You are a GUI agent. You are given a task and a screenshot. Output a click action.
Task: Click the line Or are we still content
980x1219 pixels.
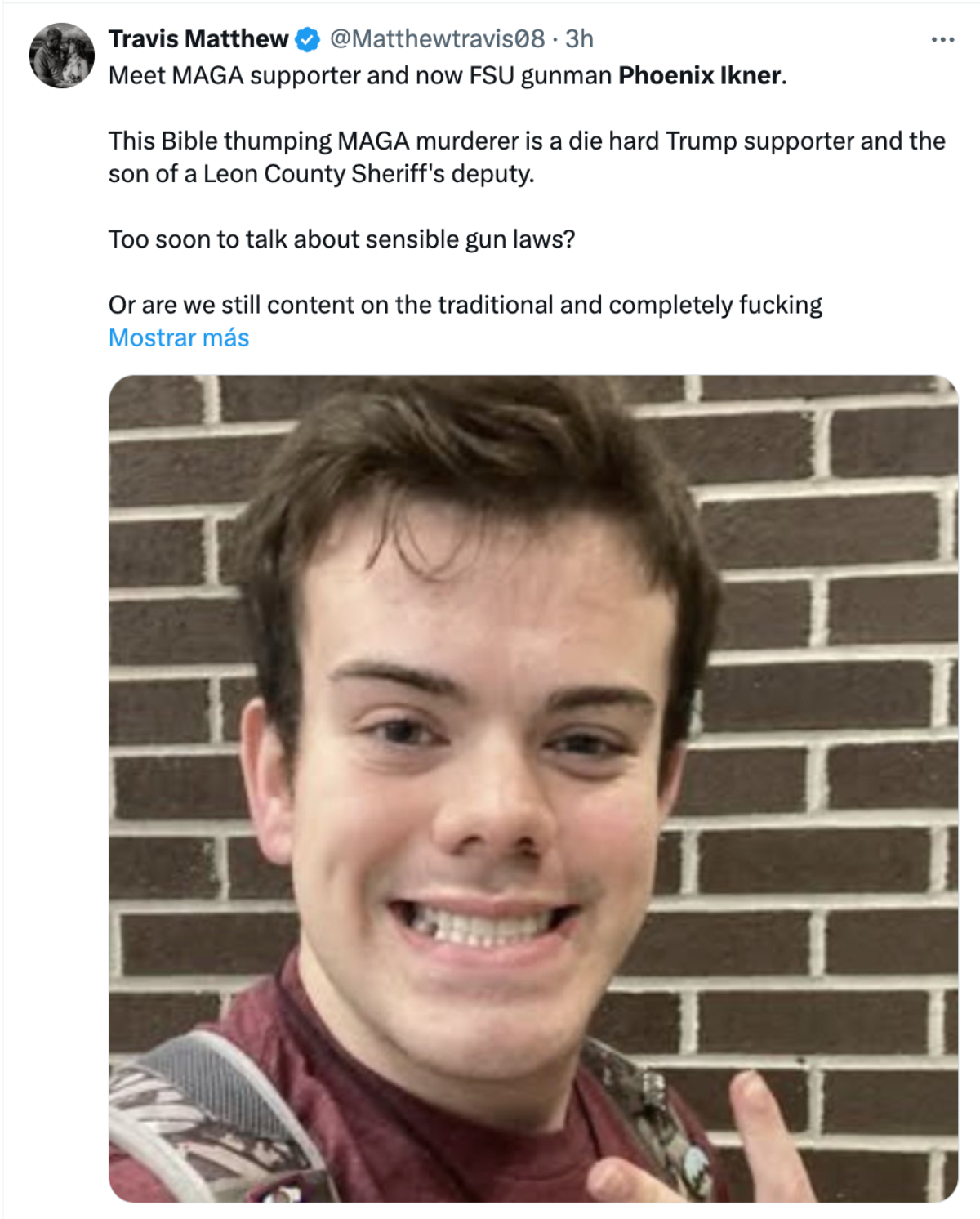tap(465, 305)
